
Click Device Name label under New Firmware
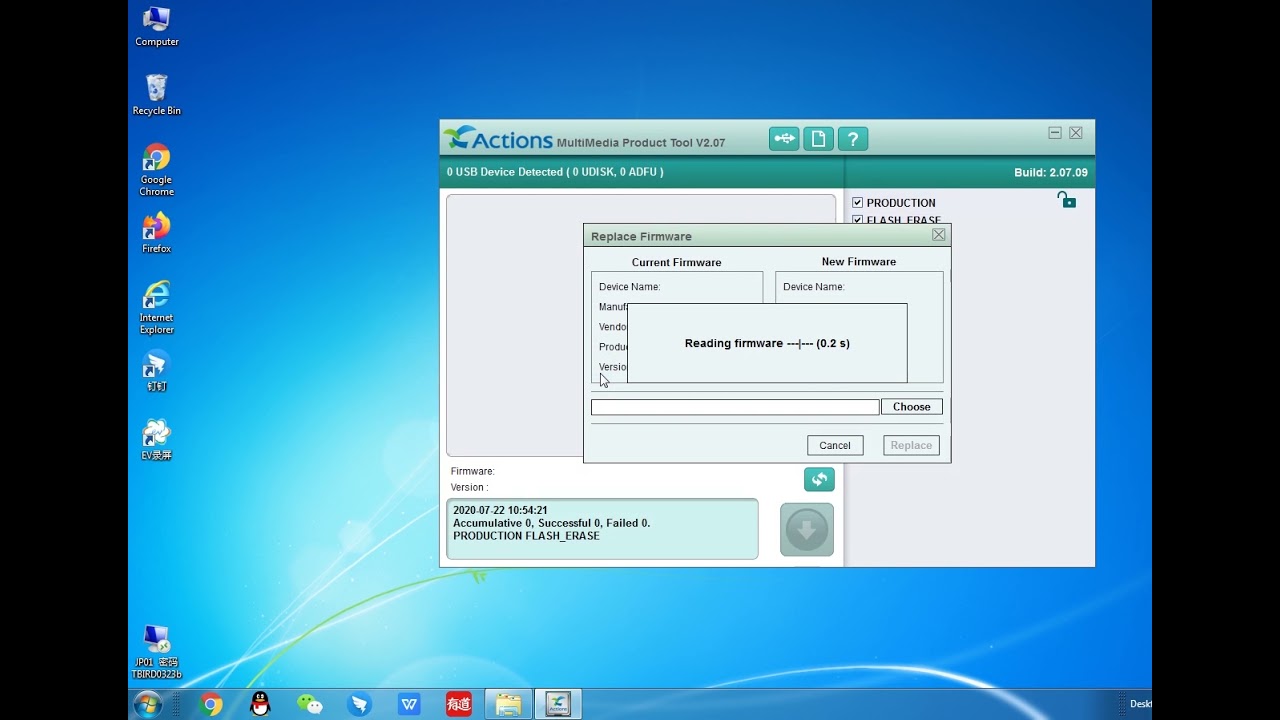click(814, 287)
